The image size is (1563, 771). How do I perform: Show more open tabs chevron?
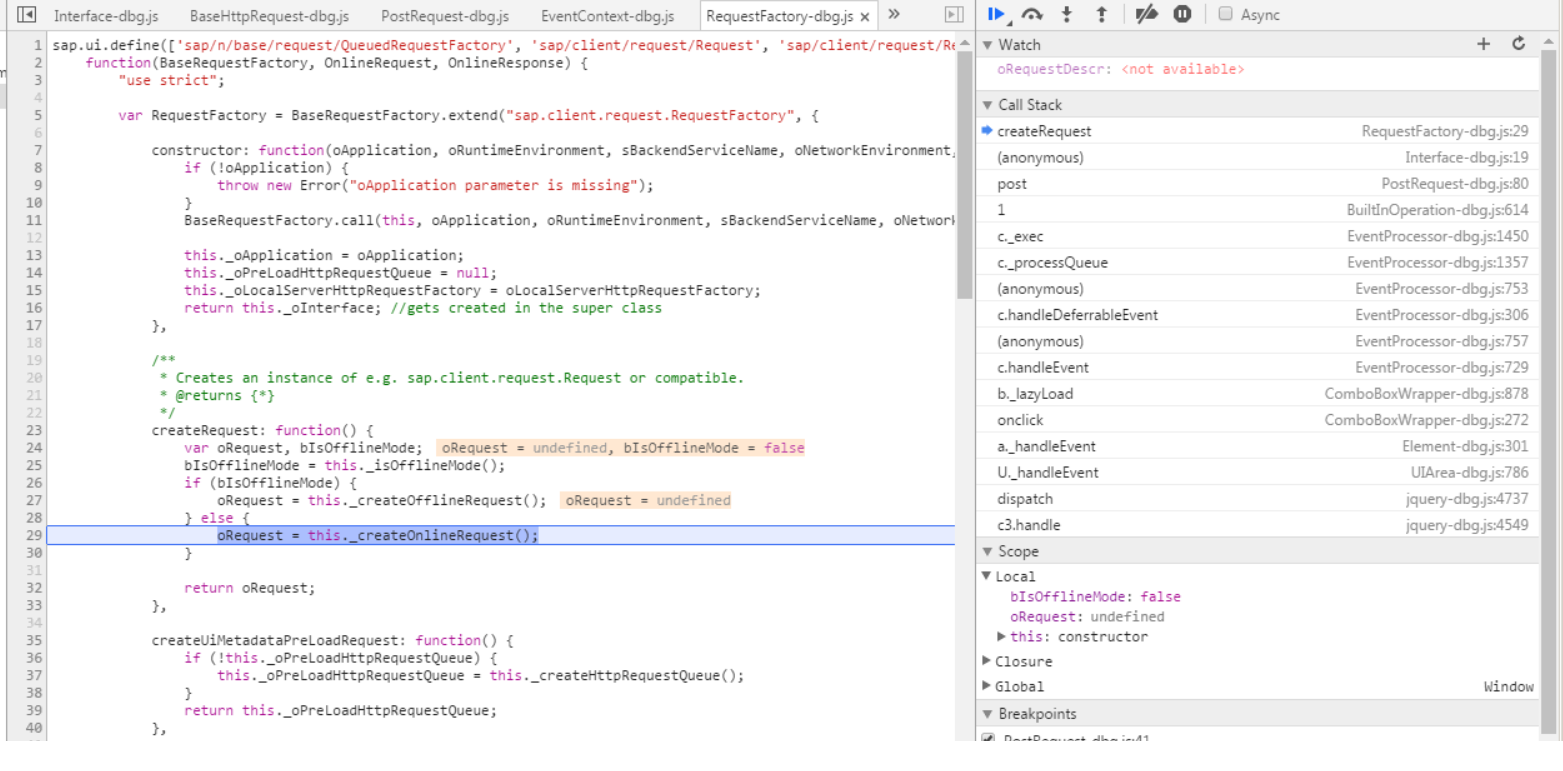coord(894,14)
